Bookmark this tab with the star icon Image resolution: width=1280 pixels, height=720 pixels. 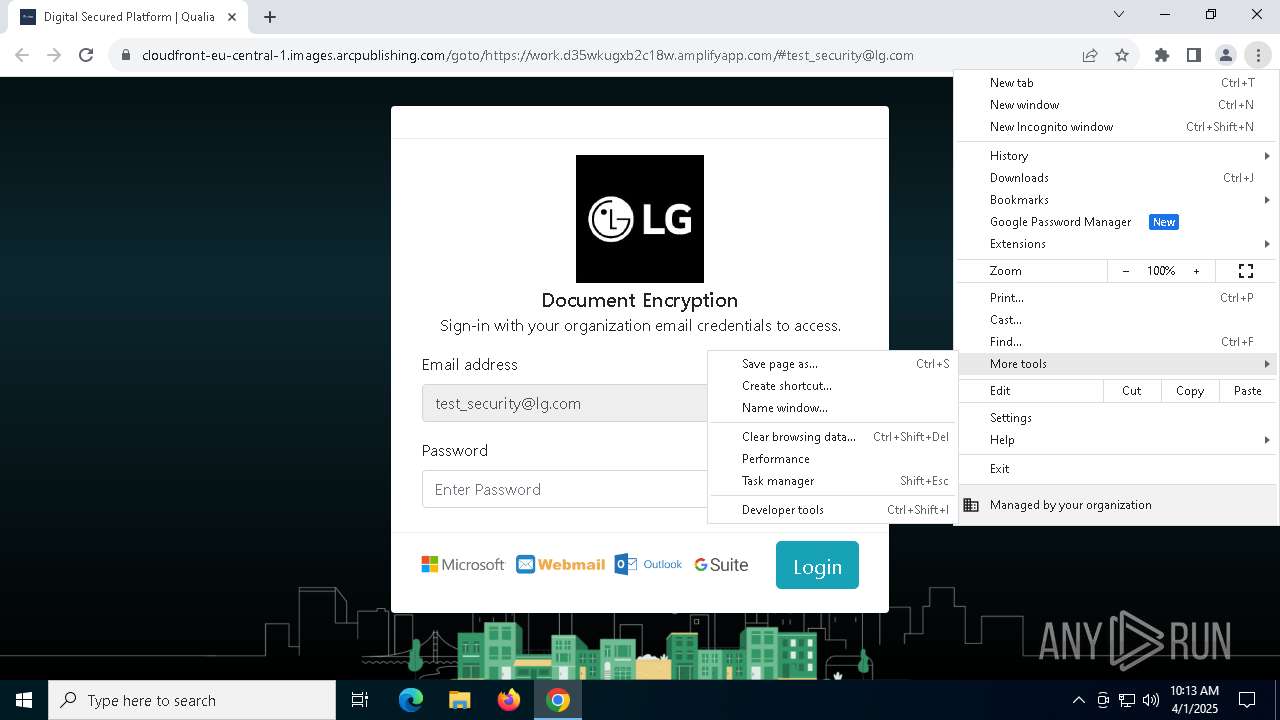coord(1122,55)
